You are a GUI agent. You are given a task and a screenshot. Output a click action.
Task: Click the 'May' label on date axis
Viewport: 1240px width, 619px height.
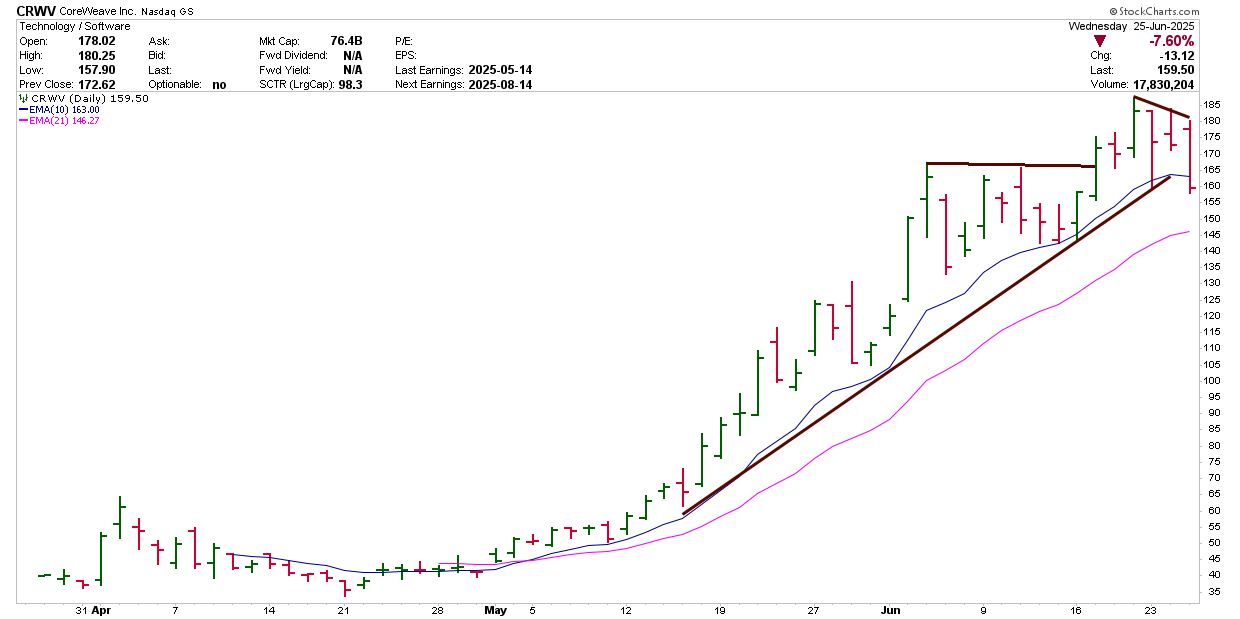tap(495, 609)
